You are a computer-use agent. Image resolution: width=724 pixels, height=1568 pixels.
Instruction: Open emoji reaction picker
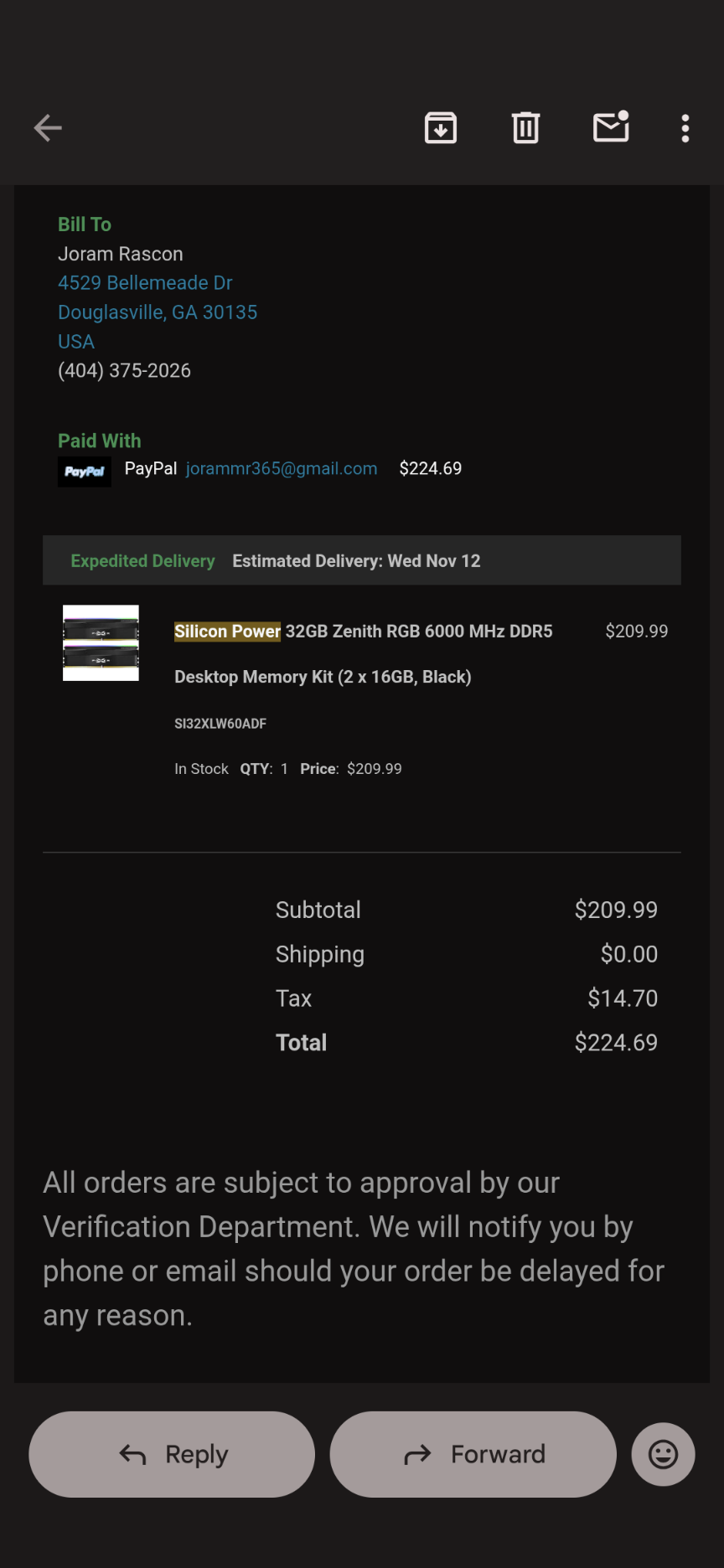point(663,1454)
